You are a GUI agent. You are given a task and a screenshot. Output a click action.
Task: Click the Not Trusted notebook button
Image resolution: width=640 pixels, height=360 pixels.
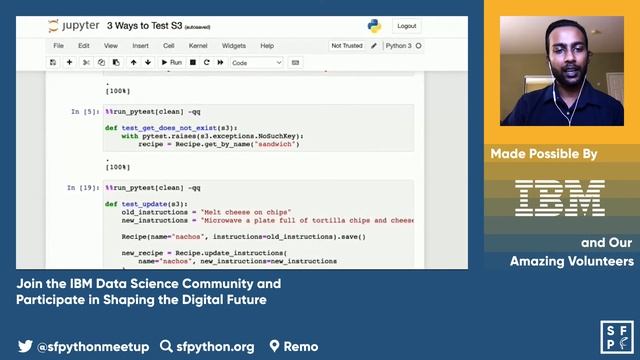347,46
